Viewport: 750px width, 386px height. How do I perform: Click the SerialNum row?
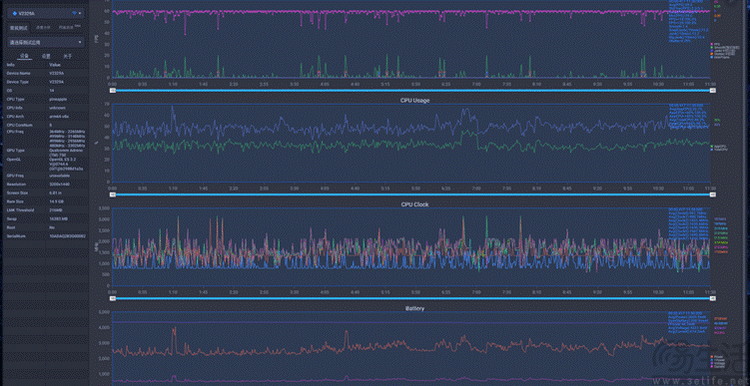pos(46,236)
